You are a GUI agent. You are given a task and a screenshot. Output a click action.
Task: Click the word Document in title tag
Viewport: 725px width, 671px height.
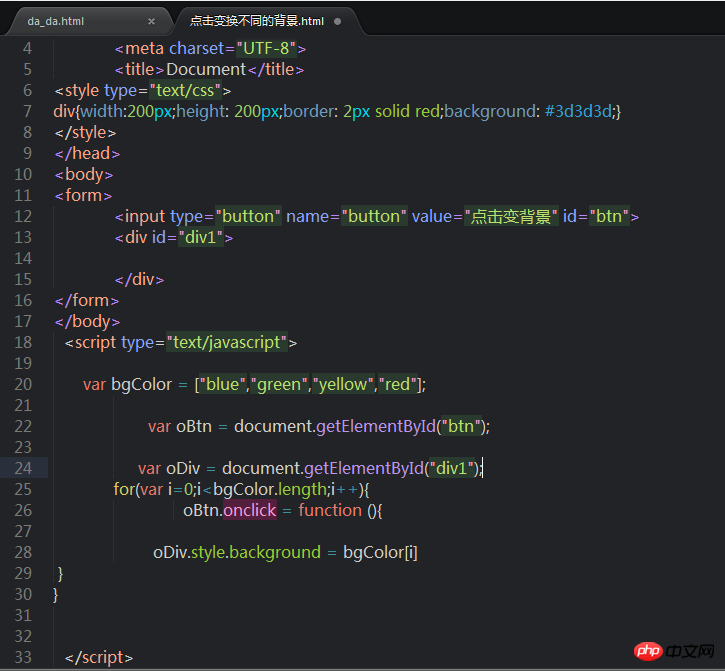[x=206, y=69]
